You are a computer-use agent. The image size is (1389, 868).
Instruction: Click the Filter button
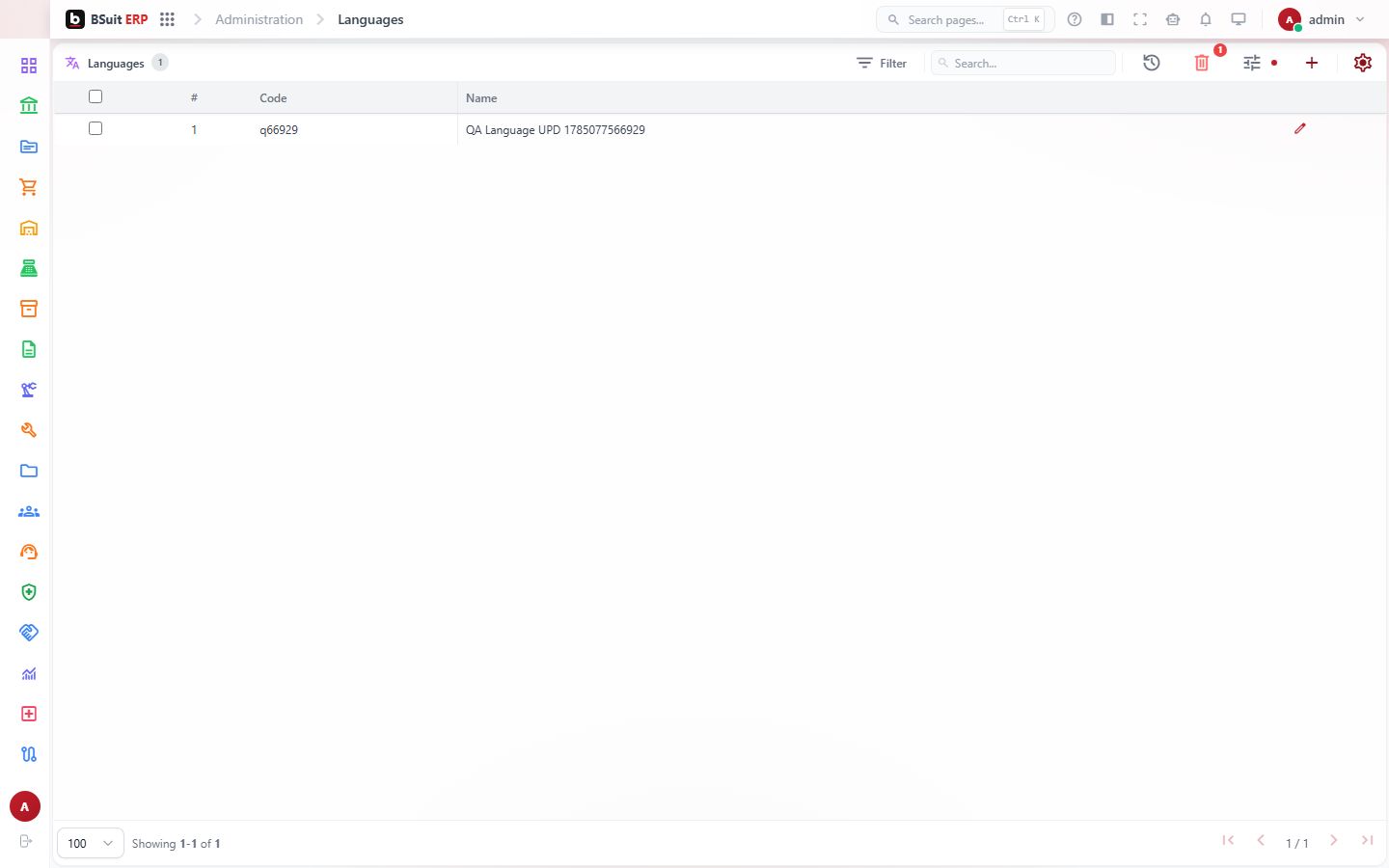point(882,63)
